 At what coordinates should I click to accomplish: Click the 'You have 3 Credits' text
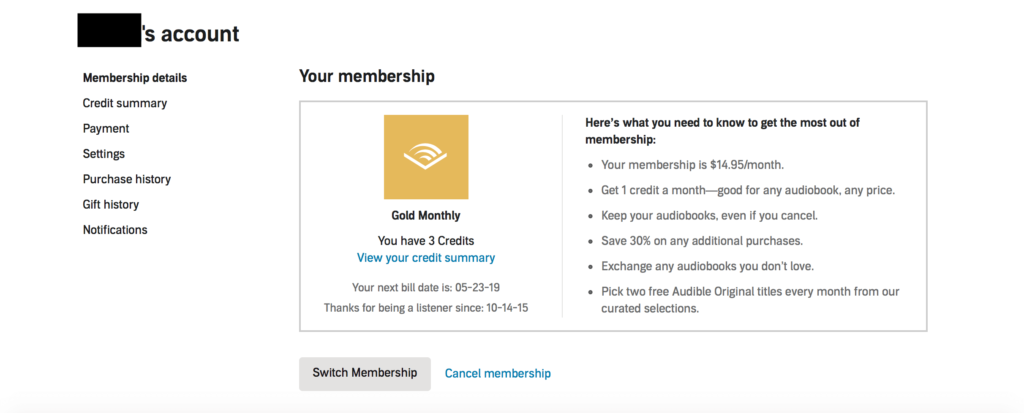(426, 240)
